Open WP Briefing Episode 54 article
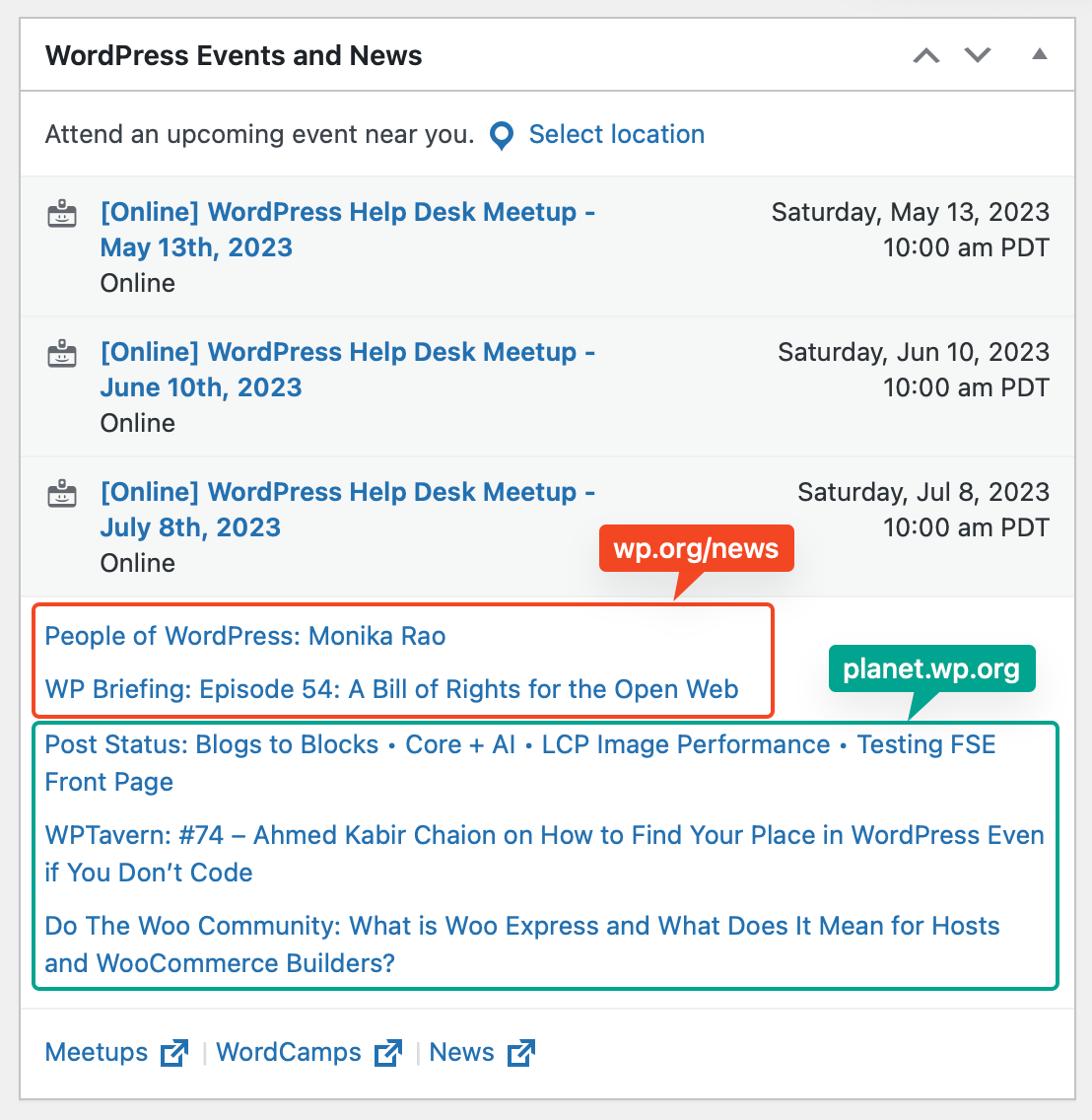This screenshot has height=1120, width=1092. pyautogui.click(x=391, y=689)
